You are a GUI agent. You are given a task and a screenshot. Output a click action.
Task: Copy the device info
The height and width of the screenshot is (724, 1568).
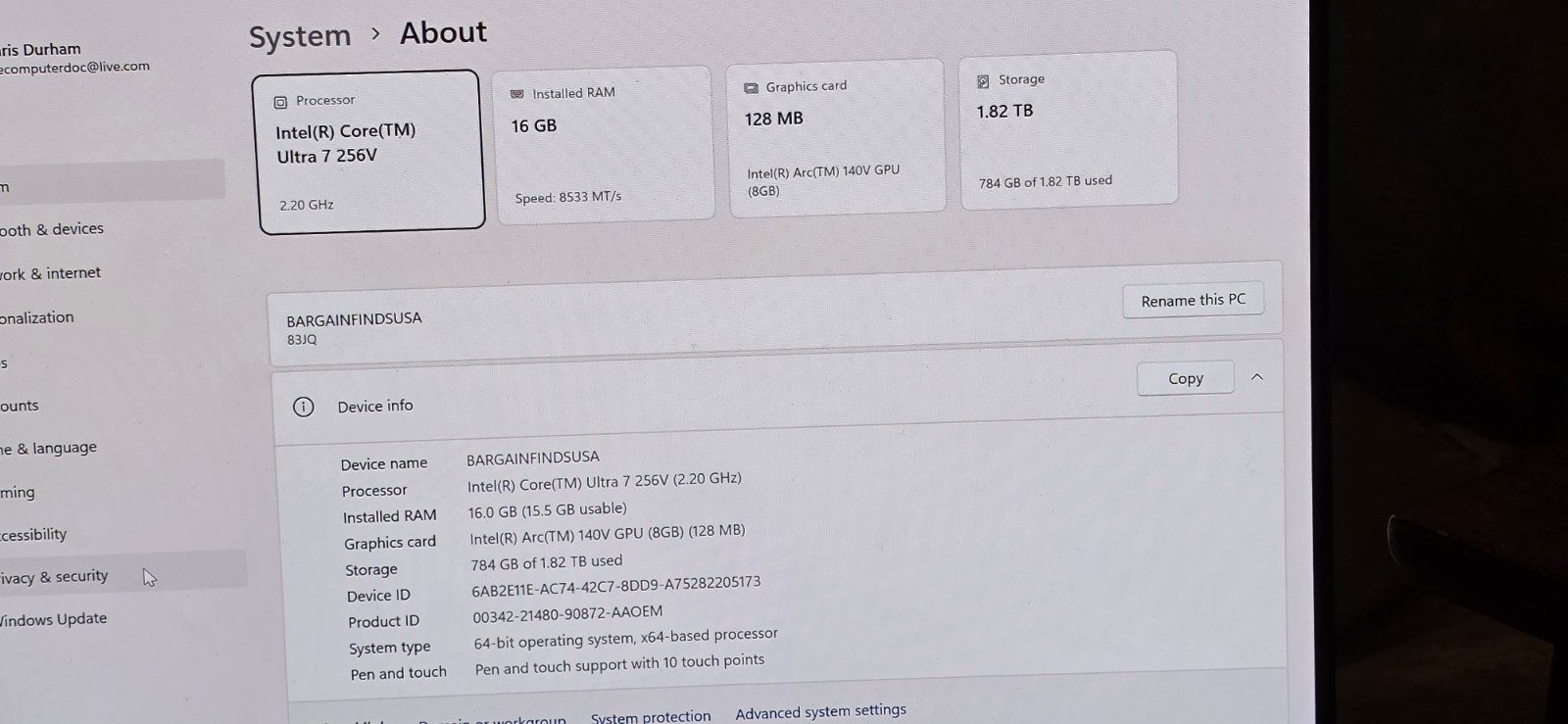[x=1185, y=378]
